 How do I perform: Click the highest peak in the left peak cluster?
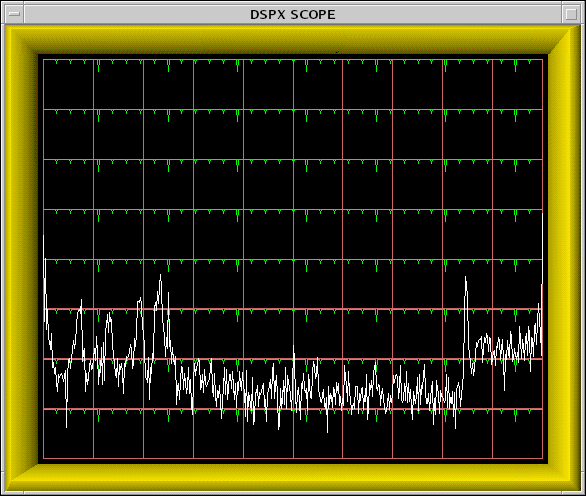pyautogui.click(x=161, y=278)
